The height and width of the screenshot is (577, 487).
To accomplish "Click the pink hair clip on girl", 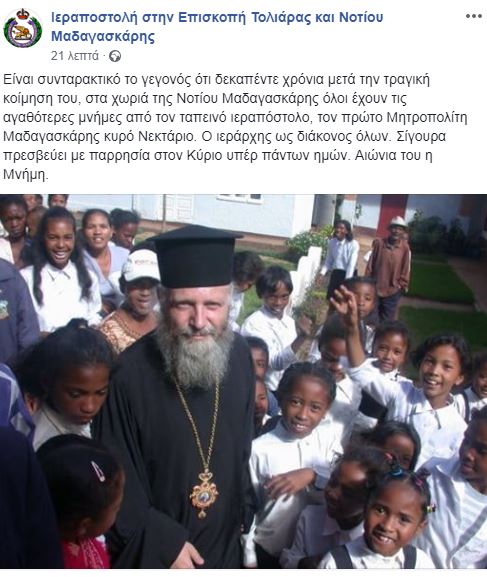I will click(98, 471).
